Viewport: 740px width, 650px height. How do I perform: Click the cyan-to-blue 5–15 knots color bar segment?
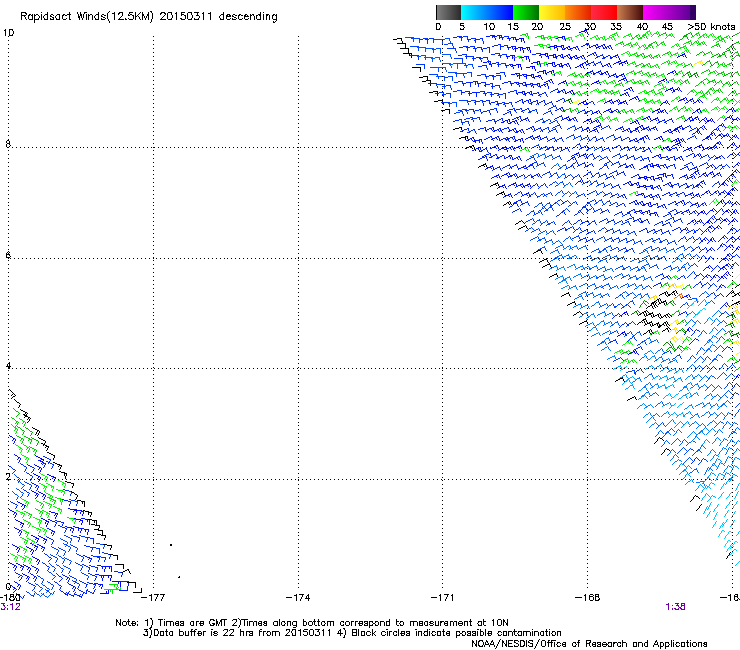[487, 12]
